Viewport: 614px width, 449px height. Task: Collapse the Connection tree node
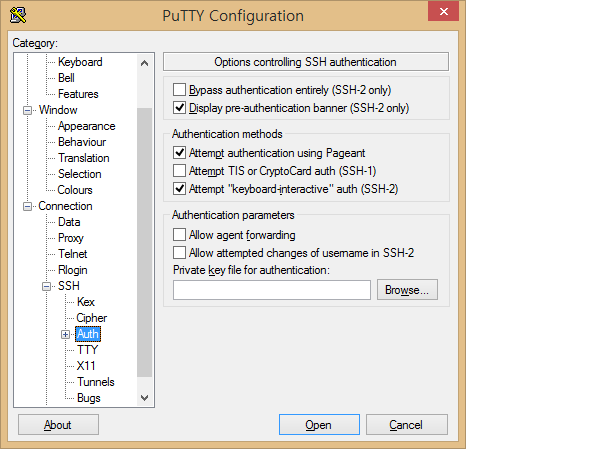[27, 206]
